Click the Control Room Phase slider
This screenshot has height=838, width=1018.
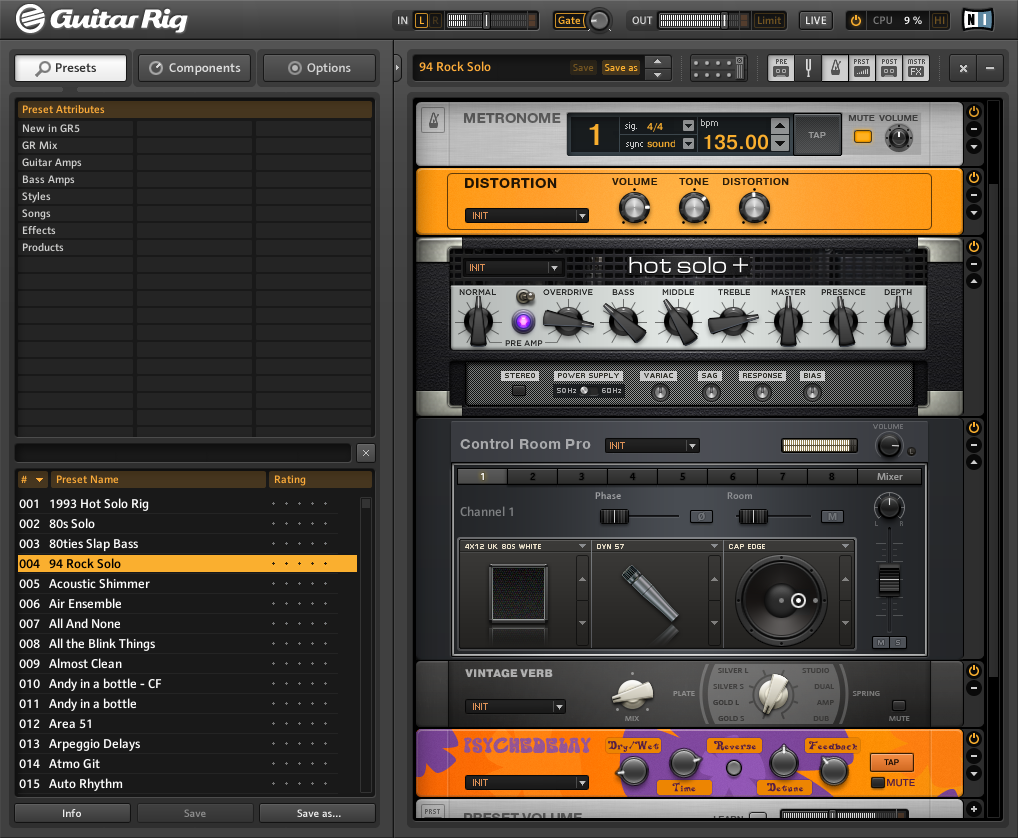[x=639, y=517]
